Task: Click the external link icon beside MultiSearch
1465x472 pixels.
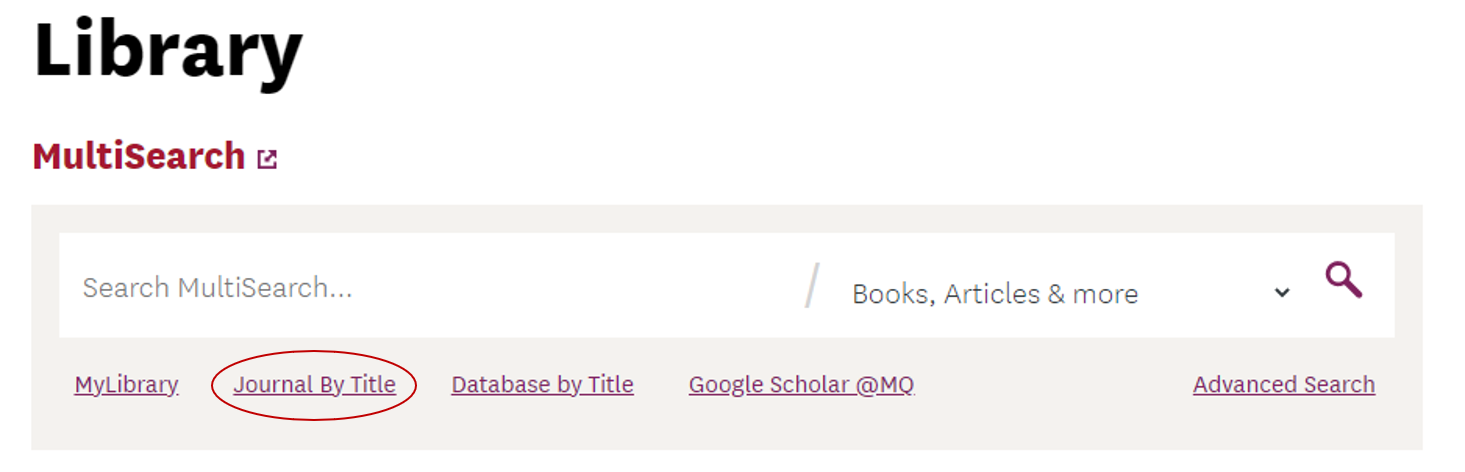Action: click(x=267, y=159)
